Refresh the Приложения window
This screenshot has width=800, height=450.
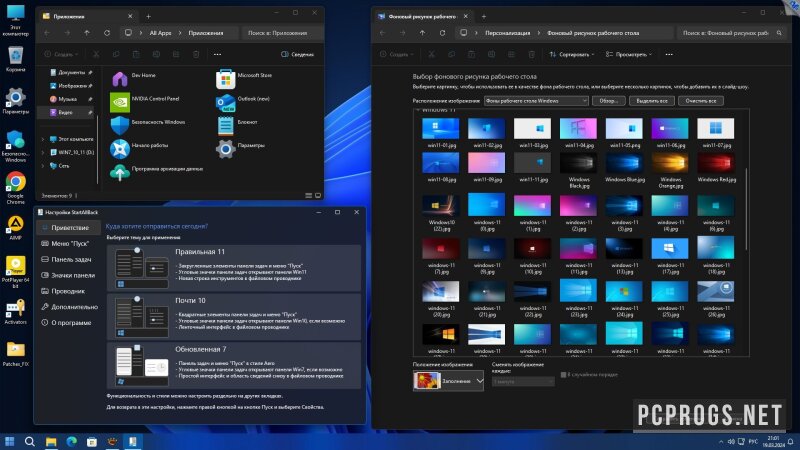click(107, 33)
